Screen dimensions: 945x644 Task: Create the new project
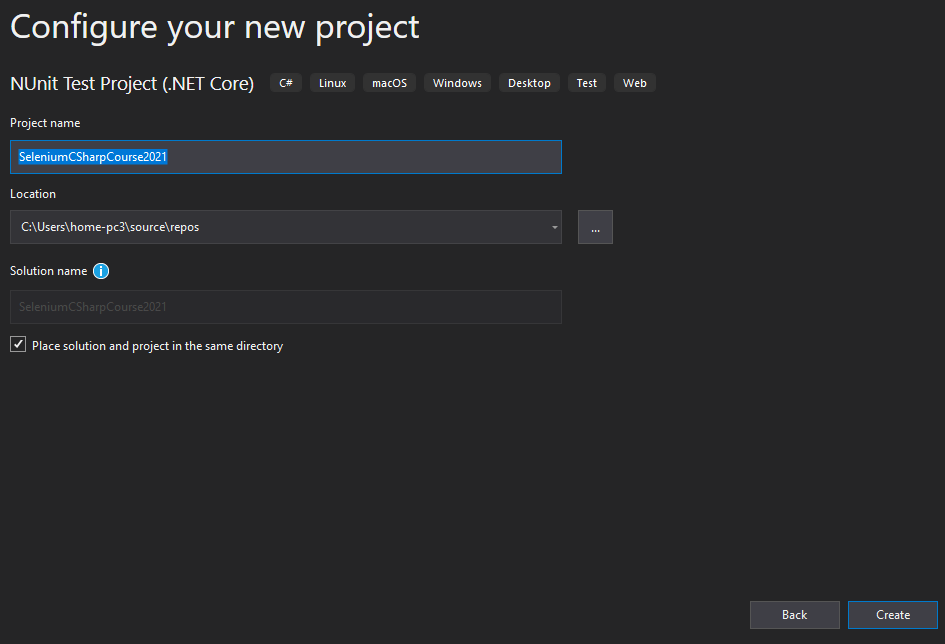pos(893,615)
